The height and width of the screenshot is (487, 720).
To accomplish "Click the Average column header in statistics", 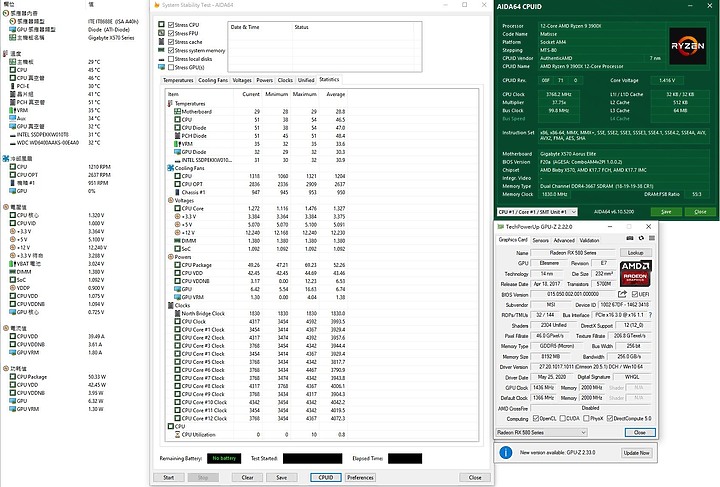I will [335, 94].
